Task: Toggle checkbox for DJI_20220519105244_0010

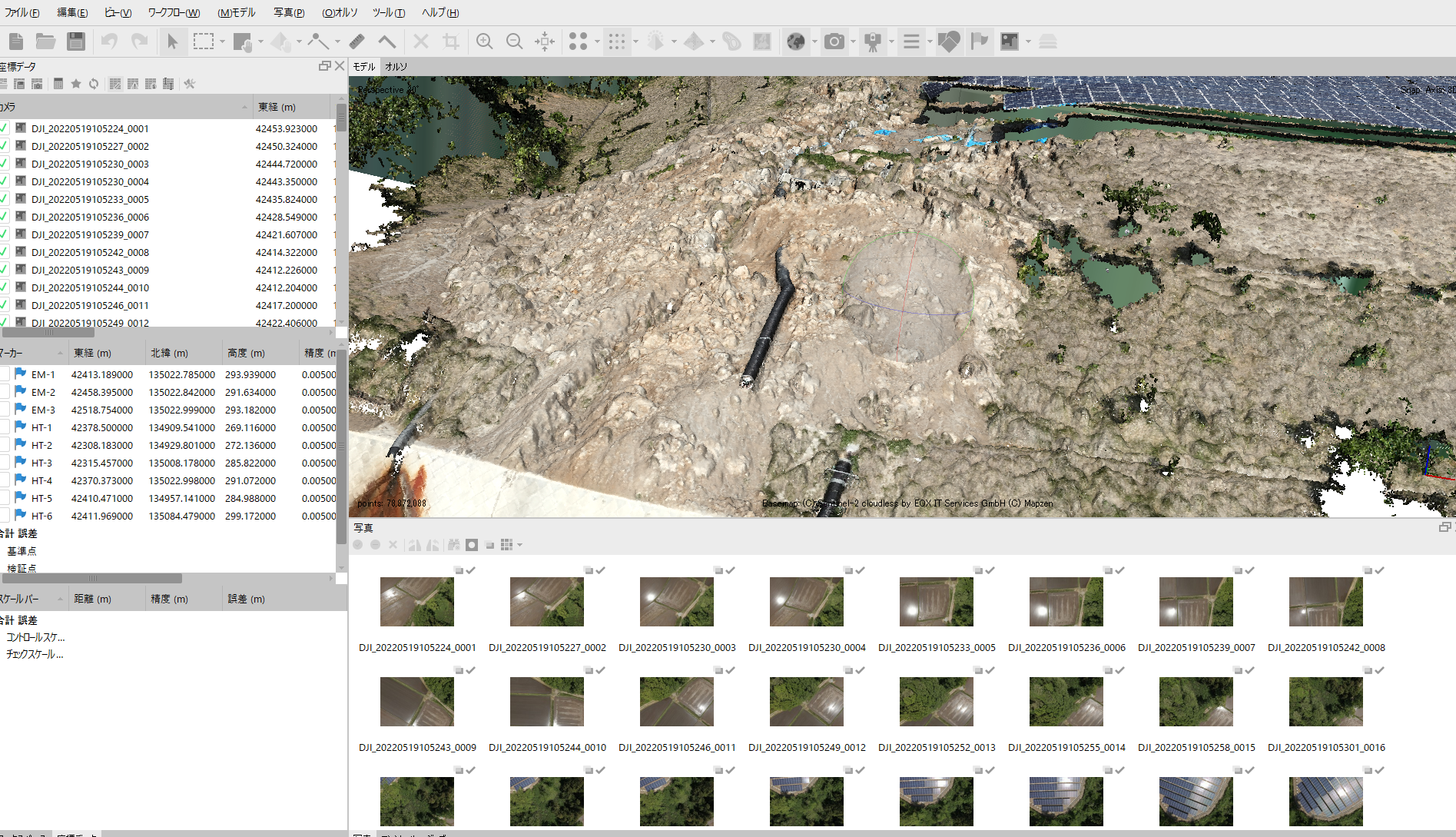Action: click(x=5, y=287)
